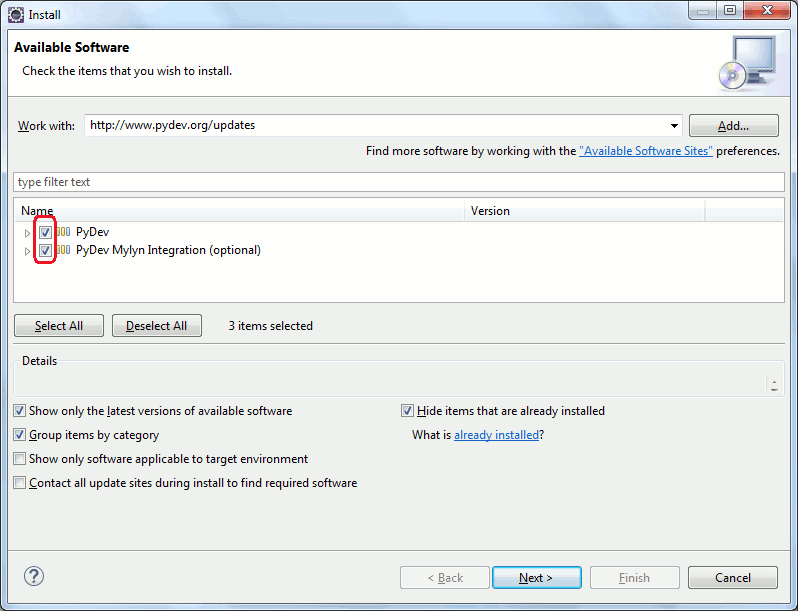Click the Next > button
798x611 pixels.
pyautogui.click(x=536, y=577)
